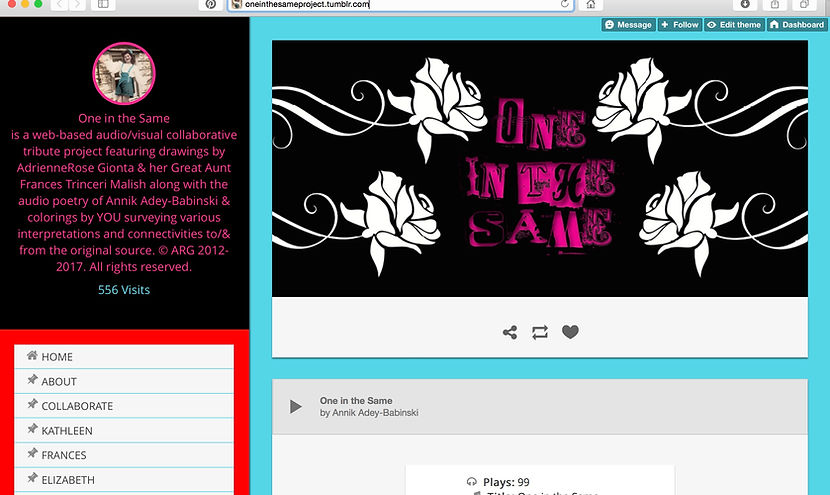Image resolution: width=830 pixels, height=495 pixels.
Task: Click the circular profile avatar photo
Action: 124,74
